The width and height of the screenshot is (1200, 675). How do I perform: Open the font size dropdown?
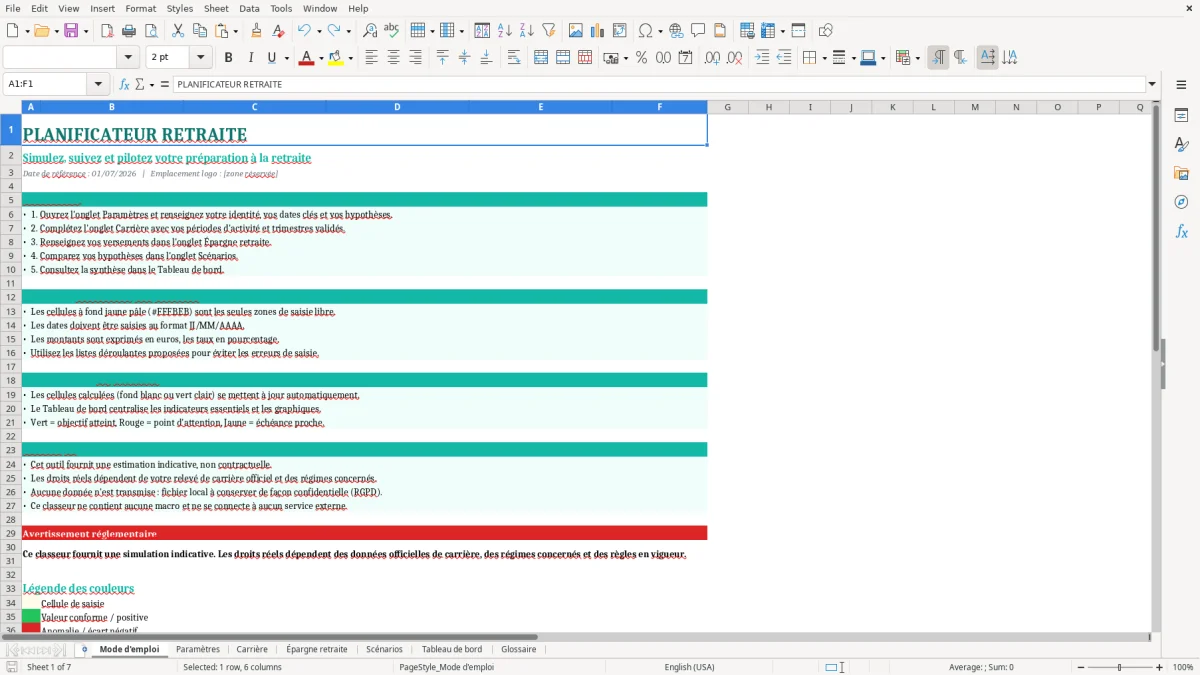tap(200, 58)
